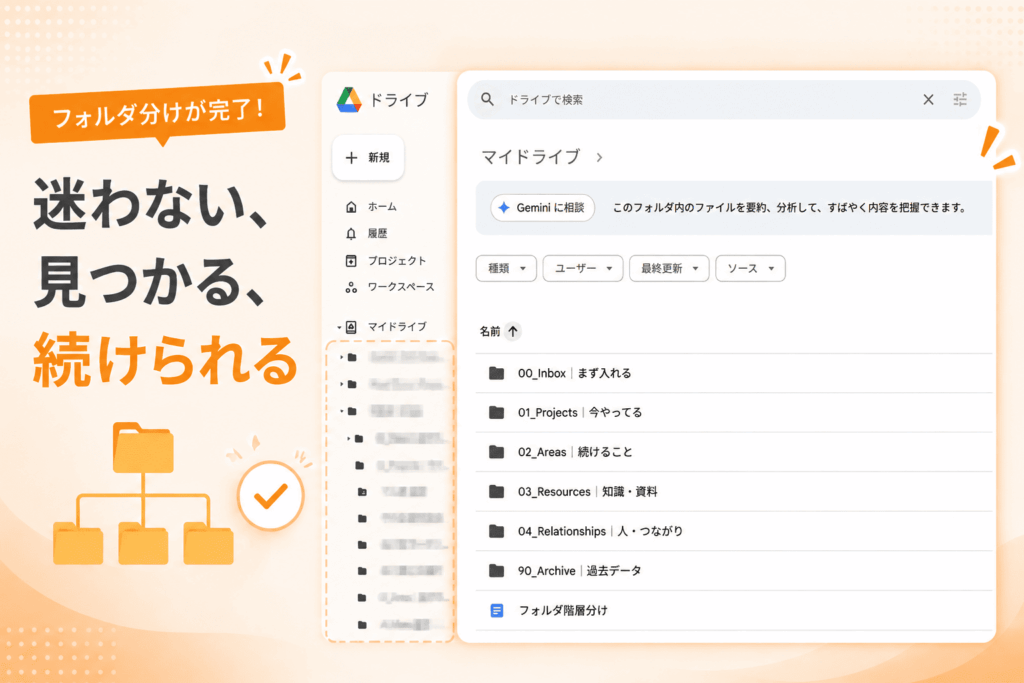This screenshot has width=1024, height=683.
Task: Open プロジェクト in the sidebar
Action: tap(396, 261)
